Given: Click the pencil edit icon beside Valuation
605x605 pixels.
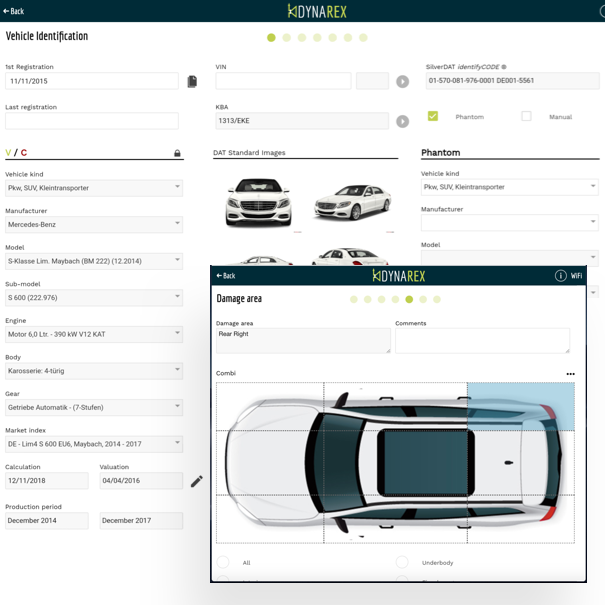Looking at the screenshot, I should coord(196,481).
